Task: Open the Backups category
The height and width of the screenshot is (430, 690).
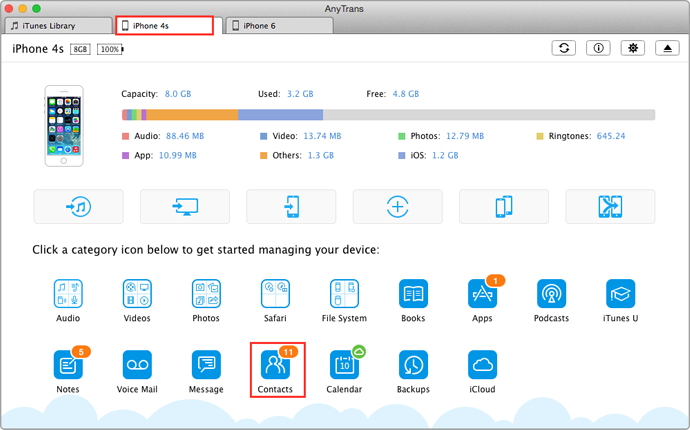Action: click(x=413, y=364)
